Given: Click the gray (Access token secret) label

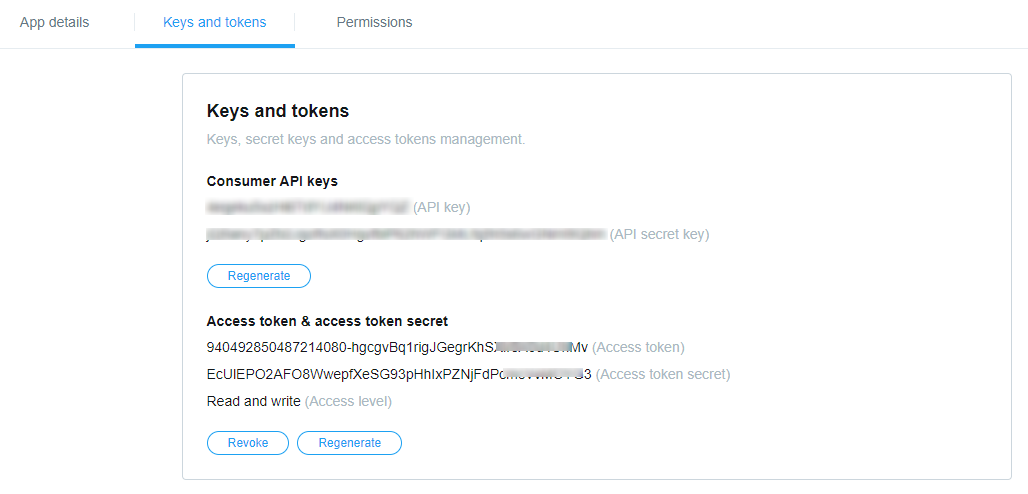Looking at the screenshot, I should tap(663, 374).
